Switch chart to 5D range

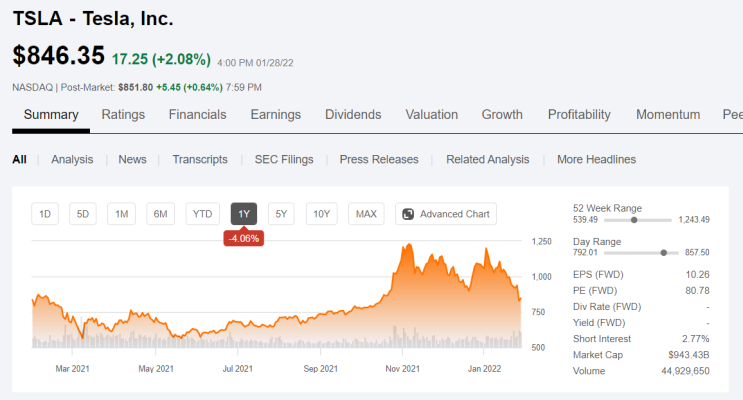[83, 214]
